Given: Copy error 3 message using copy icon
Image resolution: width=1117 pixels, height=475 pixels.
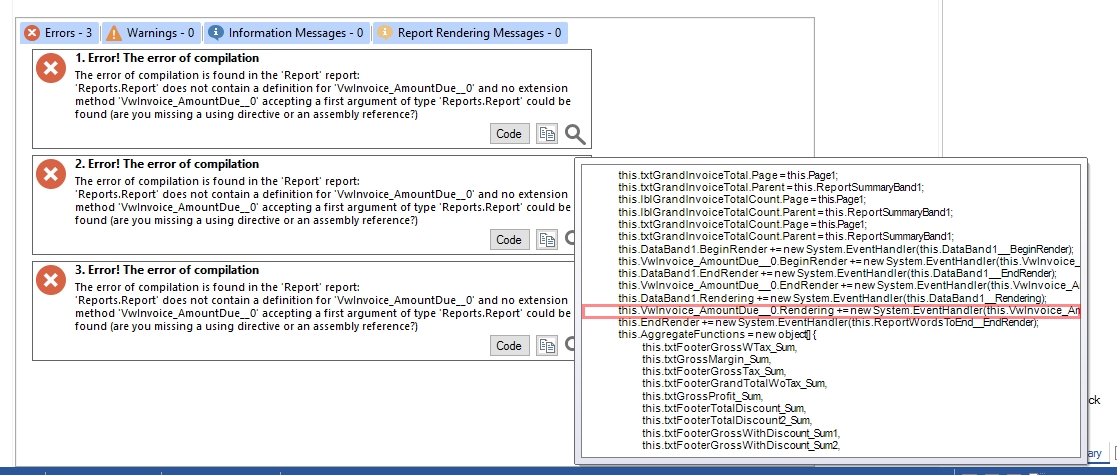Looking at the screenshot, I should [546, 345].
